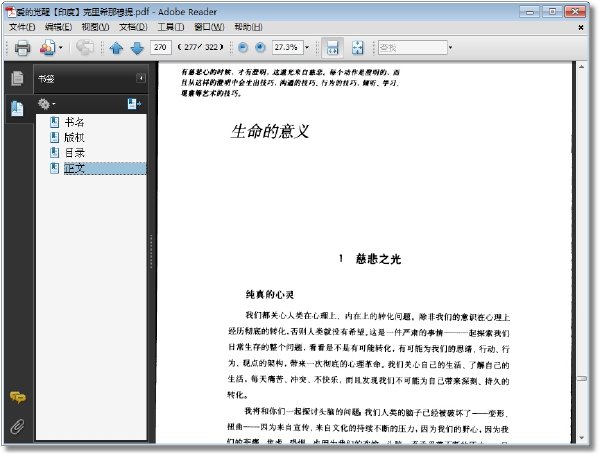Collapse the bookmarks panel with arrow button
The height and width of the screenshot is (456, 600).
(141, 78)
